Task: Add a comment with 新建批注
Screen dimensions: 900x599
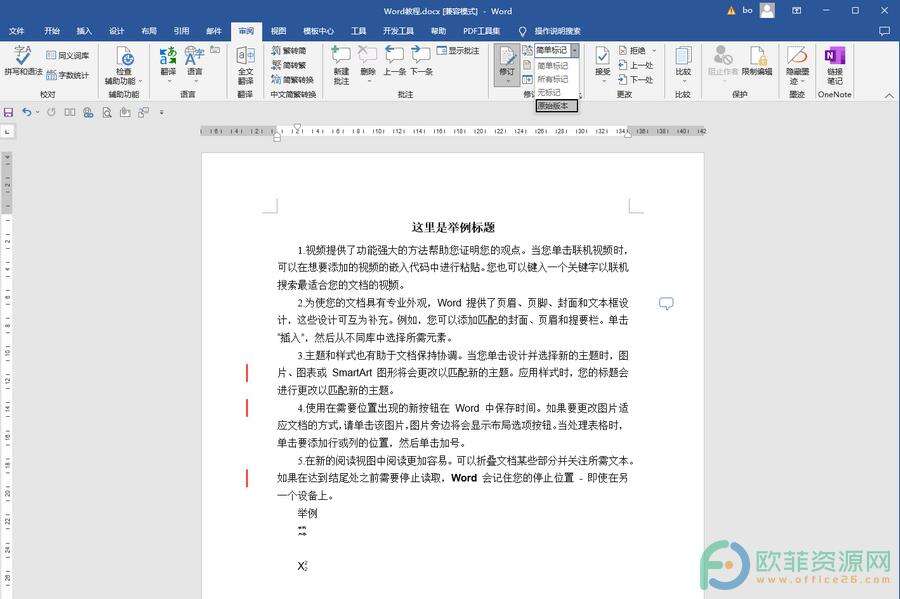Action: [x=341, y=65]
